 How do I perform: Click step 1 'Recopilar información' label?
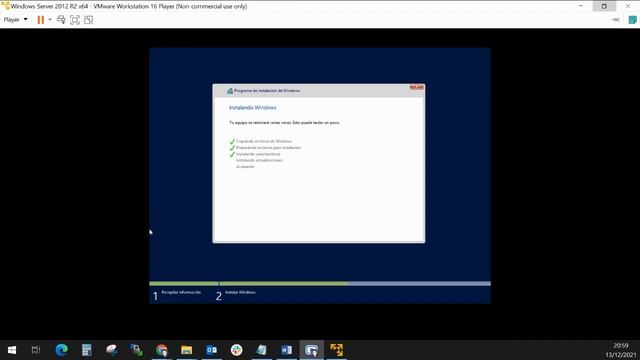point(181,292)
